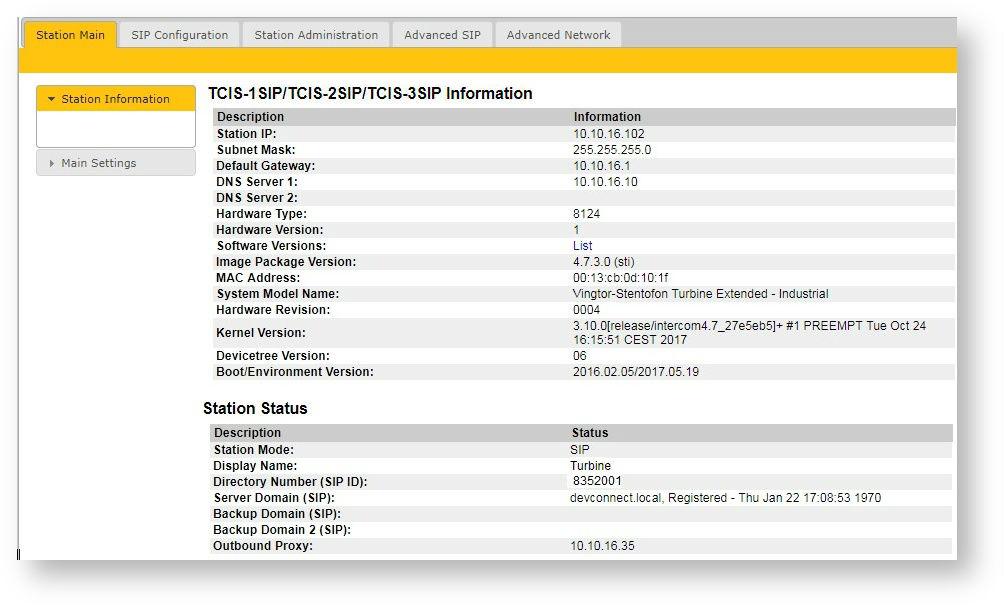Click the Station Status heading

255,409
